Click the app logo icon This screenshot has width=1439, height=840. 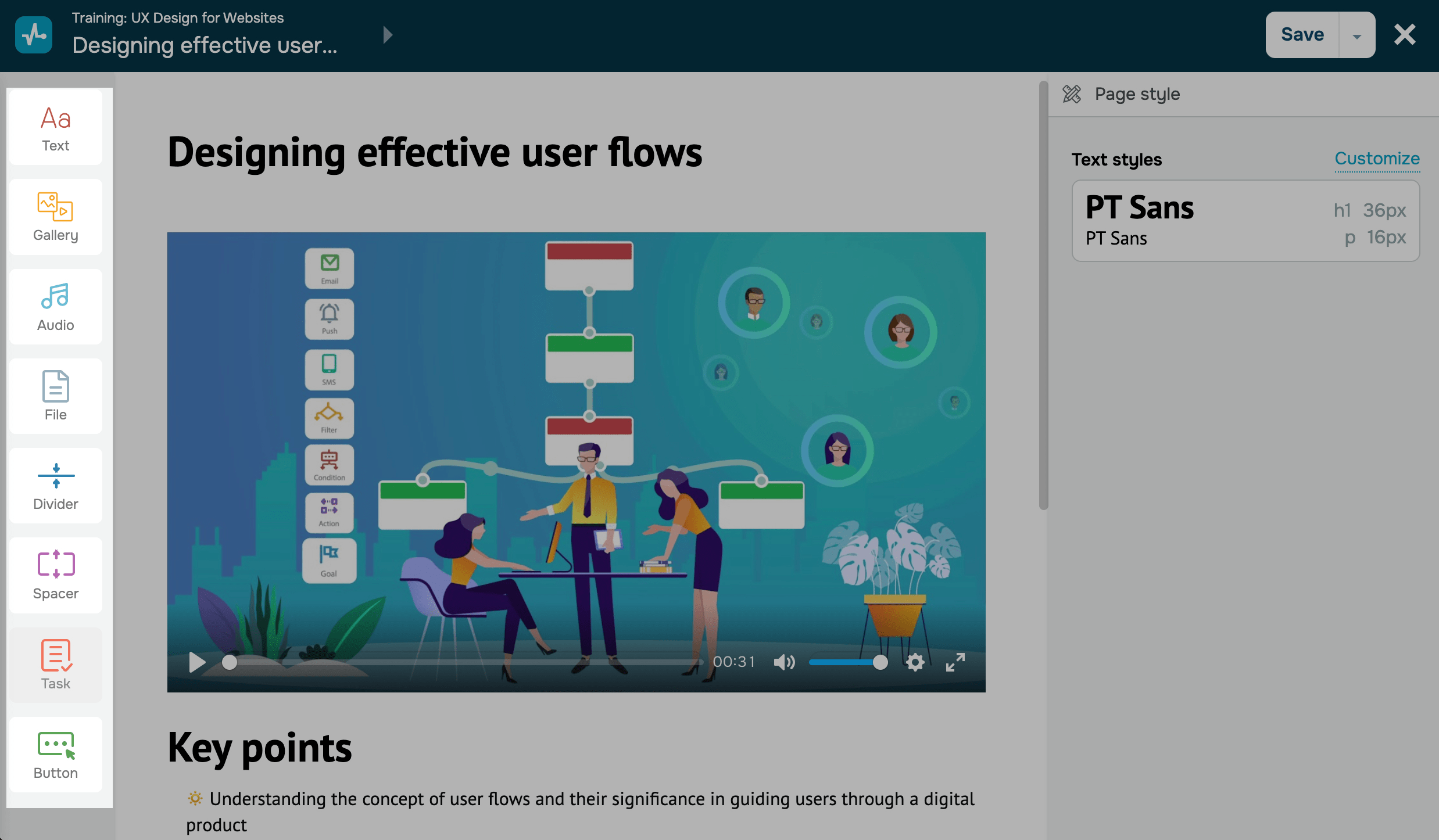34,35
